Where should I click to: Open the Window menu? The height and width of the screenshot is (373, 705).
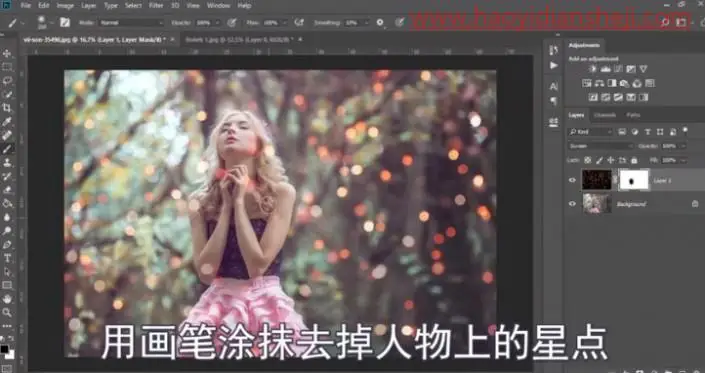[x=218, y=6]
